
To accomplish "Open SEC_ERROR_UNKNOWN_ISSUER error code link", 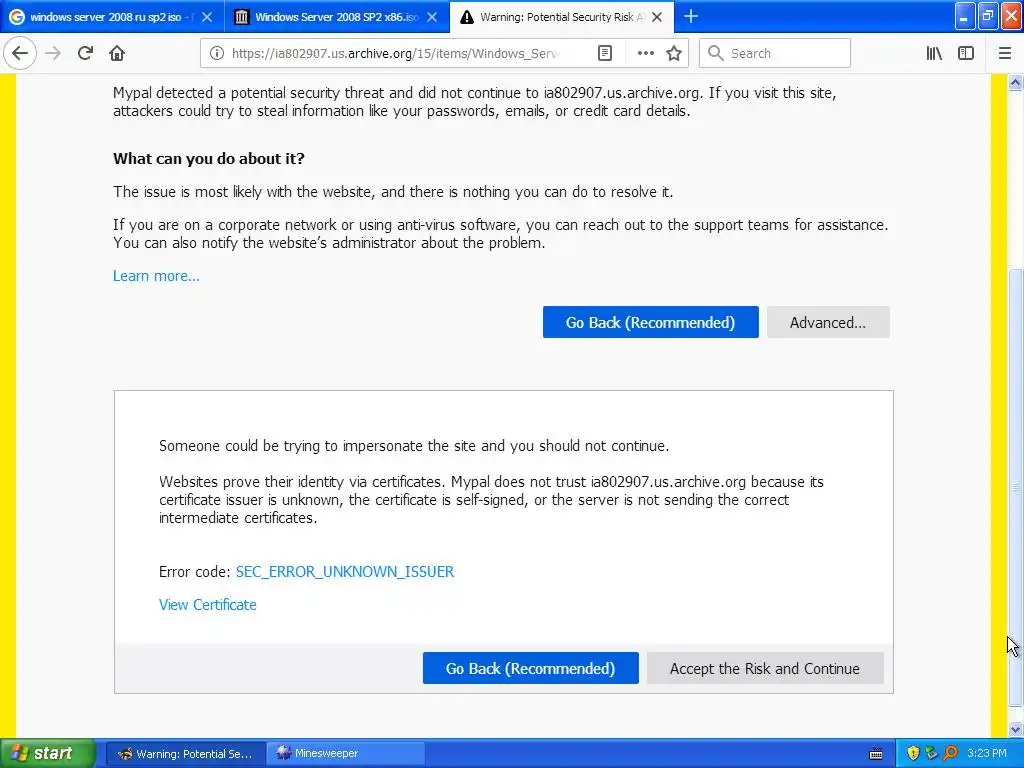I will click(x=345, y=571).
